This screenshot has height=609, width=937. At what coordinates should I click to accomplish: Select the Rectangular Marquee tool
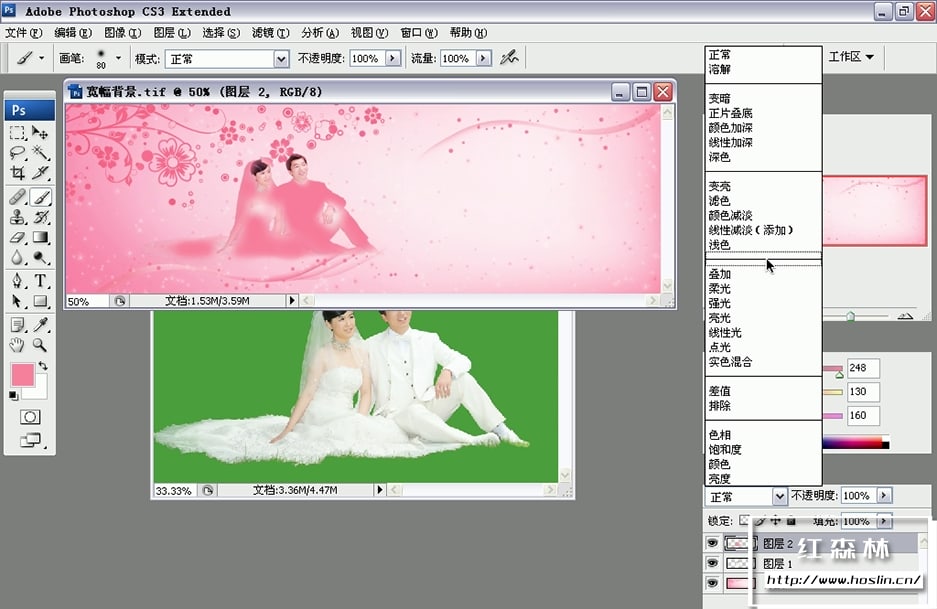pos(17,133)
